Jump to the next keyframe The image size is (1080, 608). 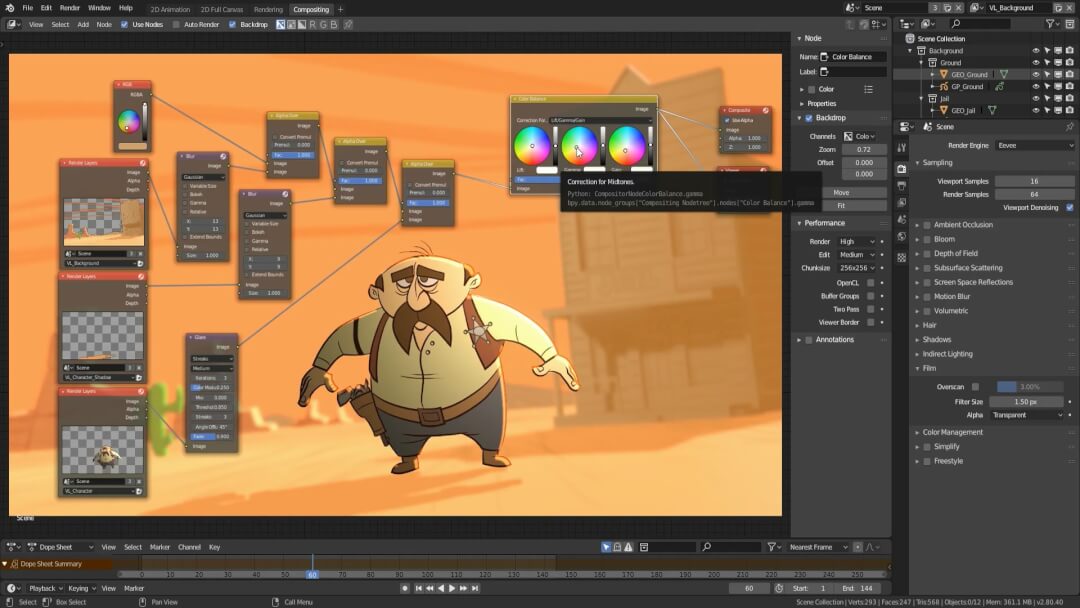[x=463, y=589]
